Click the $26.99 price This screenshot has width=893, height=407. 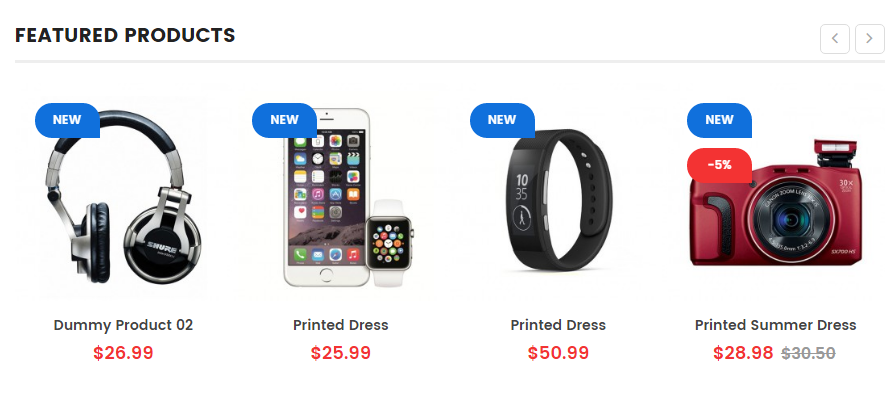[124, 353]
